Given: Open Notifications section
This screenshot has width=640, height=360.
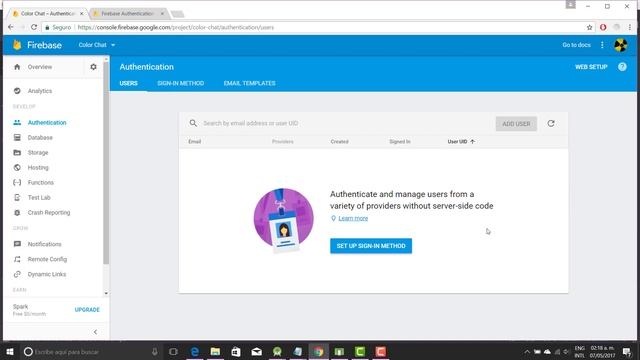Looking at the screenshot, I should click(x=44, y=244).
